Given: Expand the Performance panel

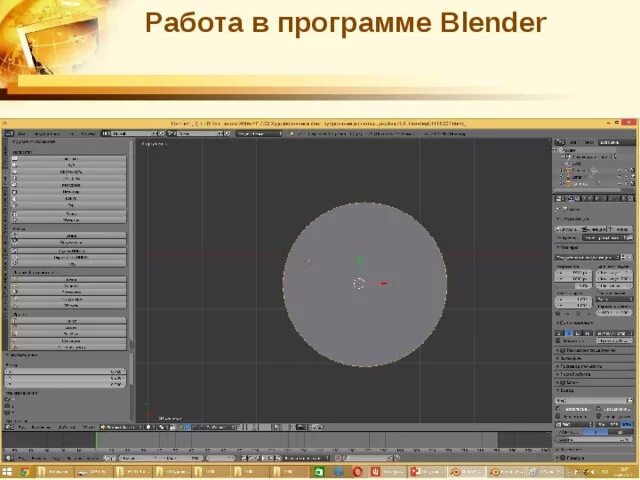Looking at the screenshot, I should click(594, 366).
